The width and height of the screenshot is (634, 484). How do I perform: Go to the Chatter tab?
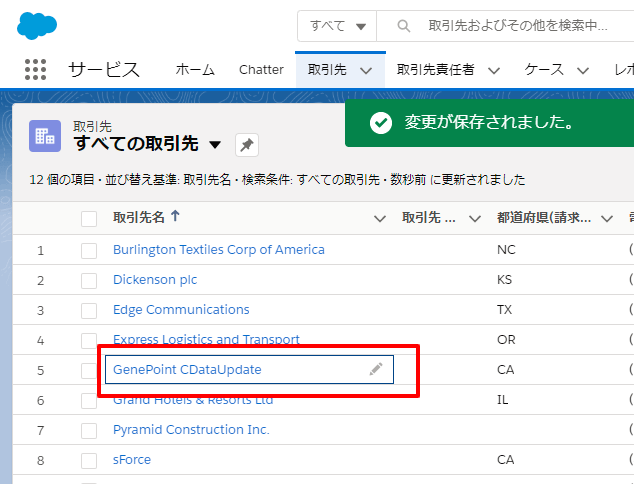[261, 70]
